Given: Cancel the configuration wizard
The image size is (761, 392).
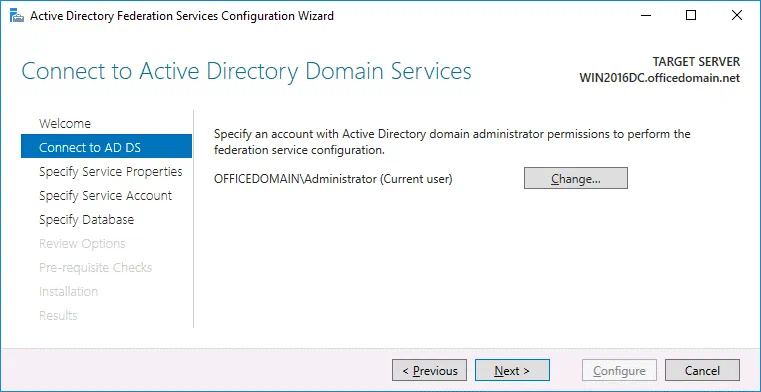Looking at the screenshot, I should pos(702,370).
